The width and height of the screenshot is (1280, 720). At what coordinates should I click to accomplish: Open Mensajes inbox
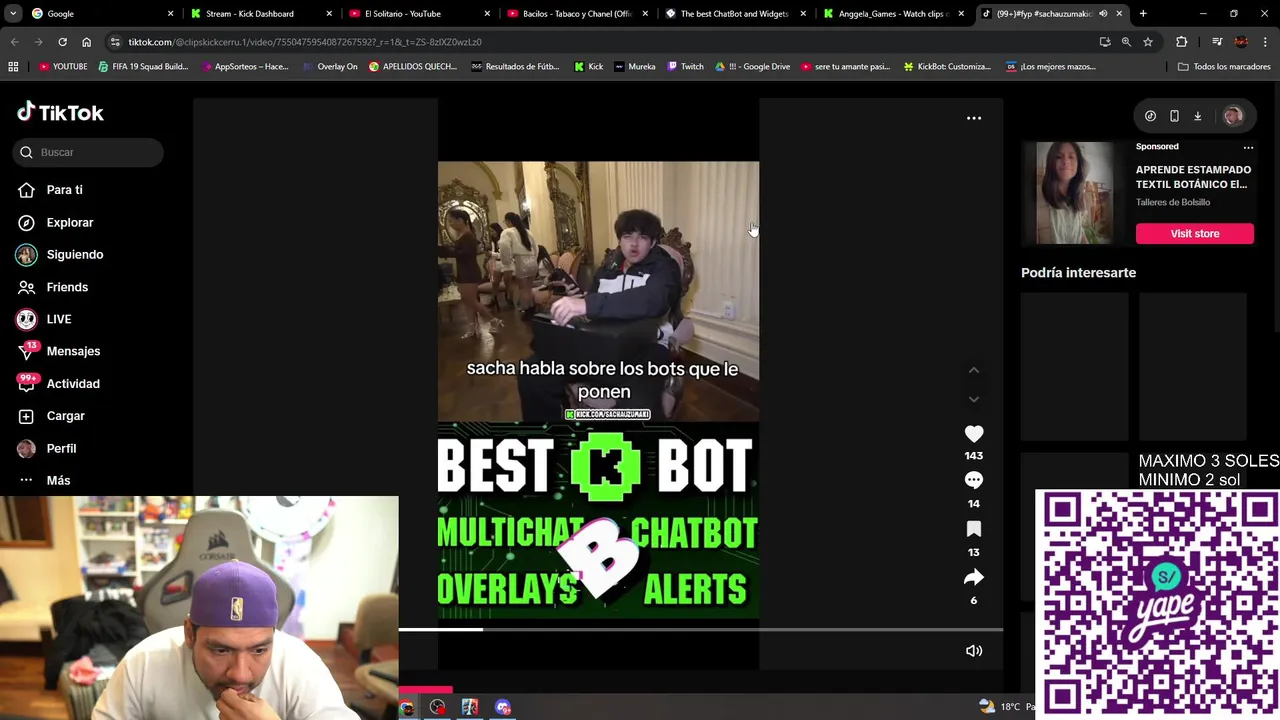[x=58, y=351]
